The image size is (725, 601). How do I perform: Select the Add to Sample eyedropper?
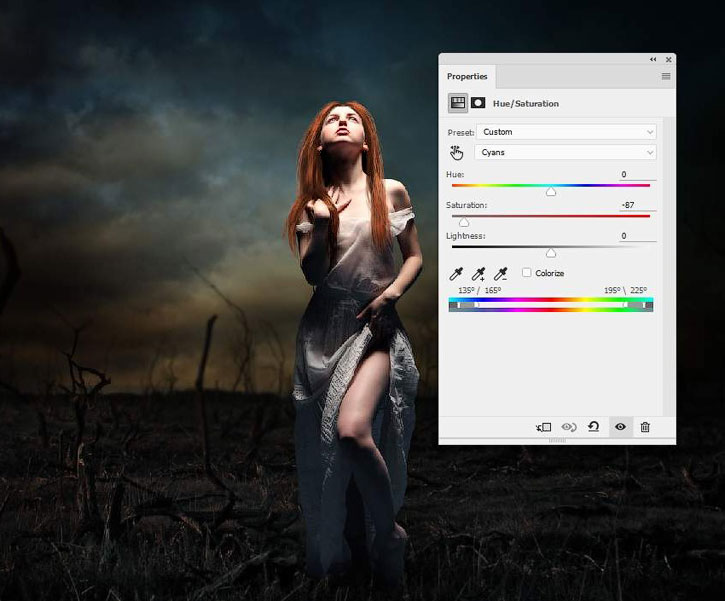coord(479,274)
